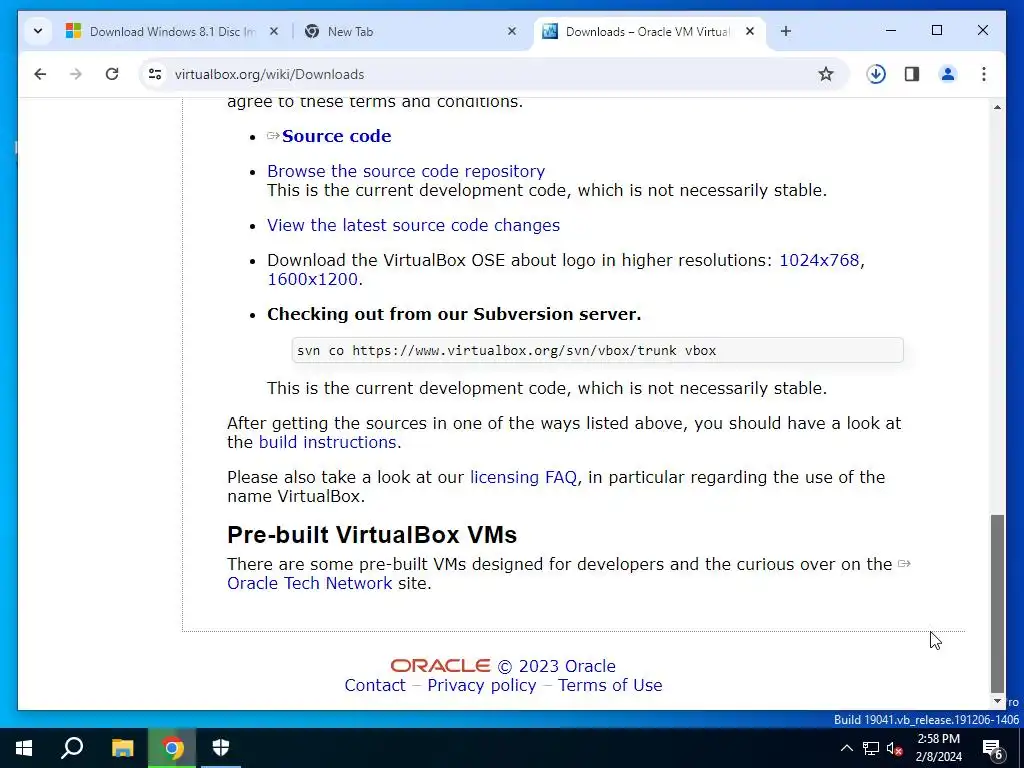Download the 1600x1200 logo
The height and width of the screenshot is (768, 1024).
coord(312,279)
